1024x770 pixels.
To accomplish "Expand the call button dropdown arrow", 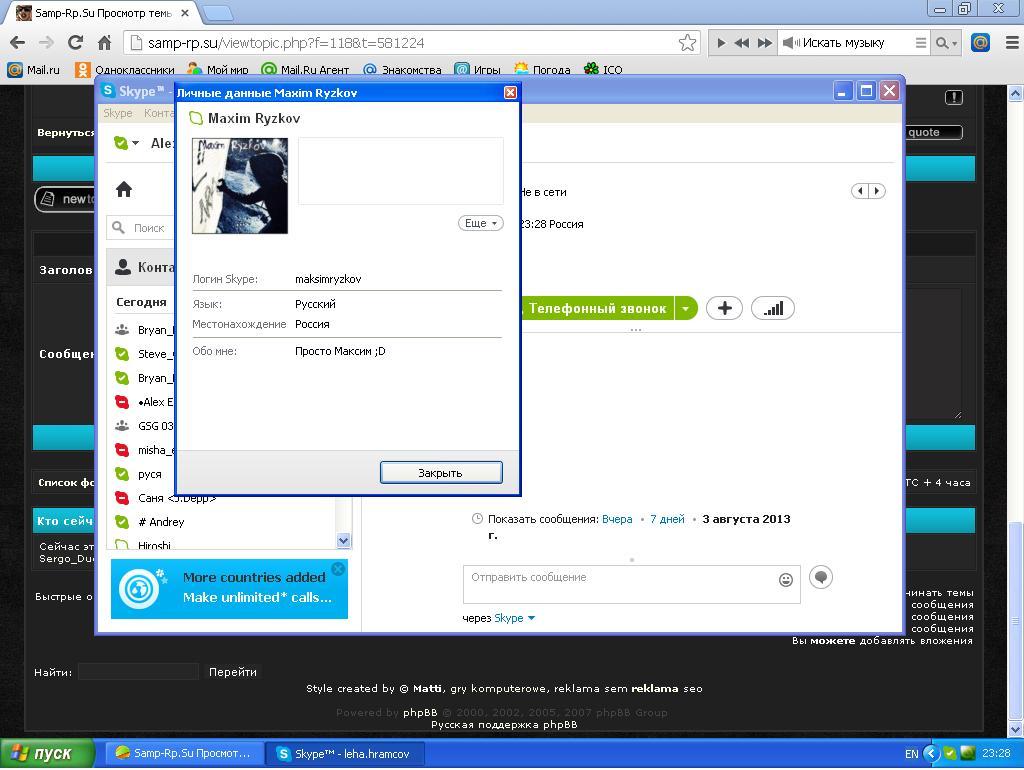I will click(x=686, y=308).
